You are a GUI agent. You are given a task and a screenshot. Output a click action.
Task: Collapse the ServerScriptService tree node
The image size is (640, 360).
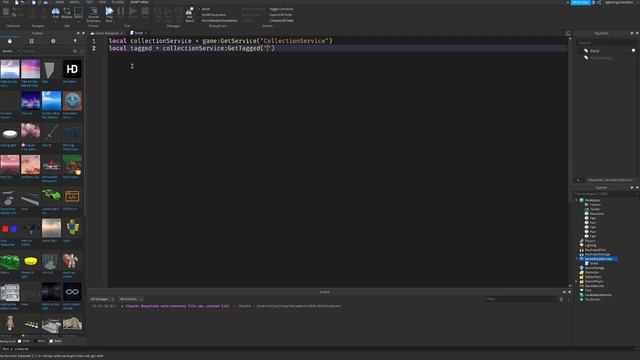point(576,259)
